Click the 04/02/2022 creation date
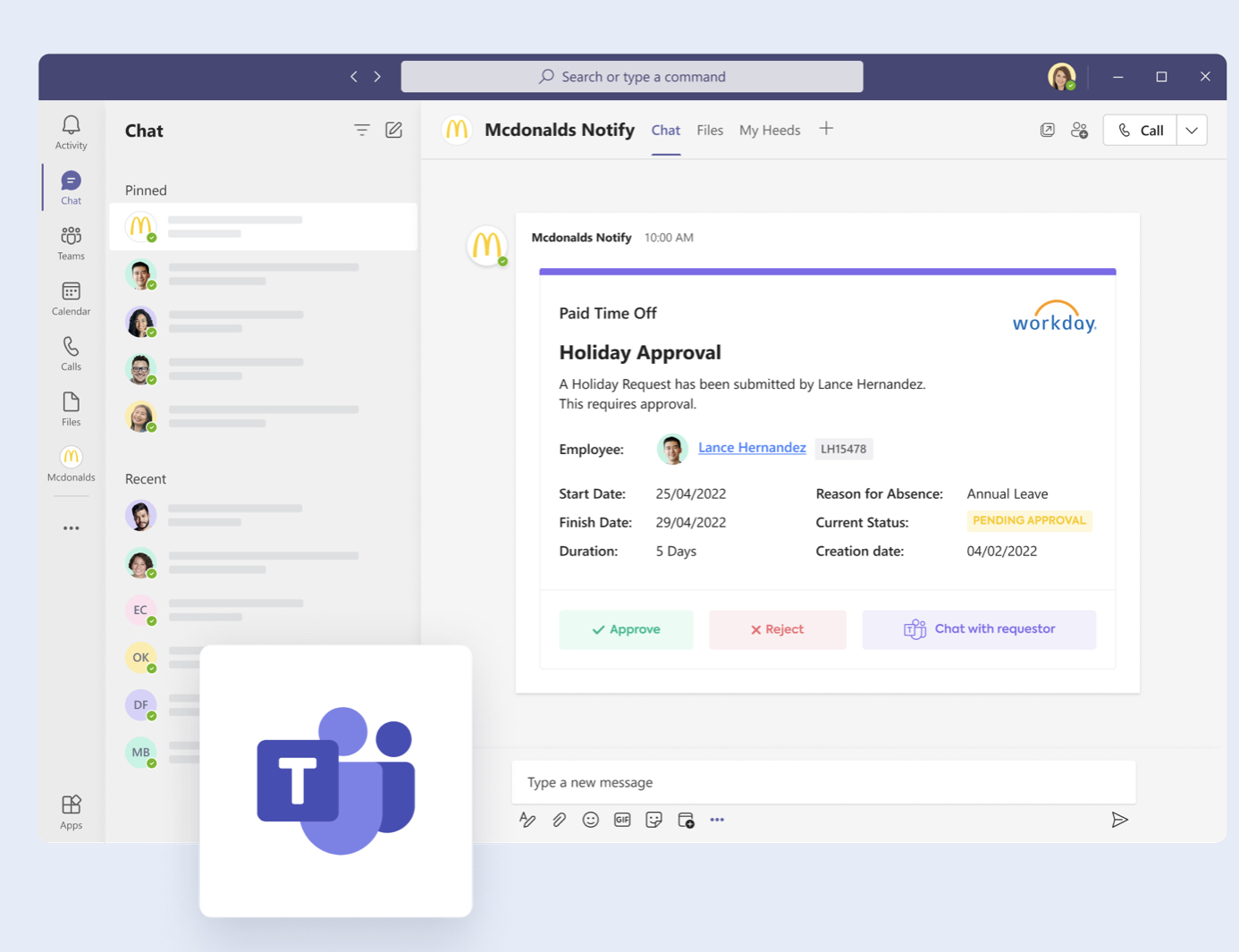Viewport: 1239px width, 952px height. (1002, 551)
